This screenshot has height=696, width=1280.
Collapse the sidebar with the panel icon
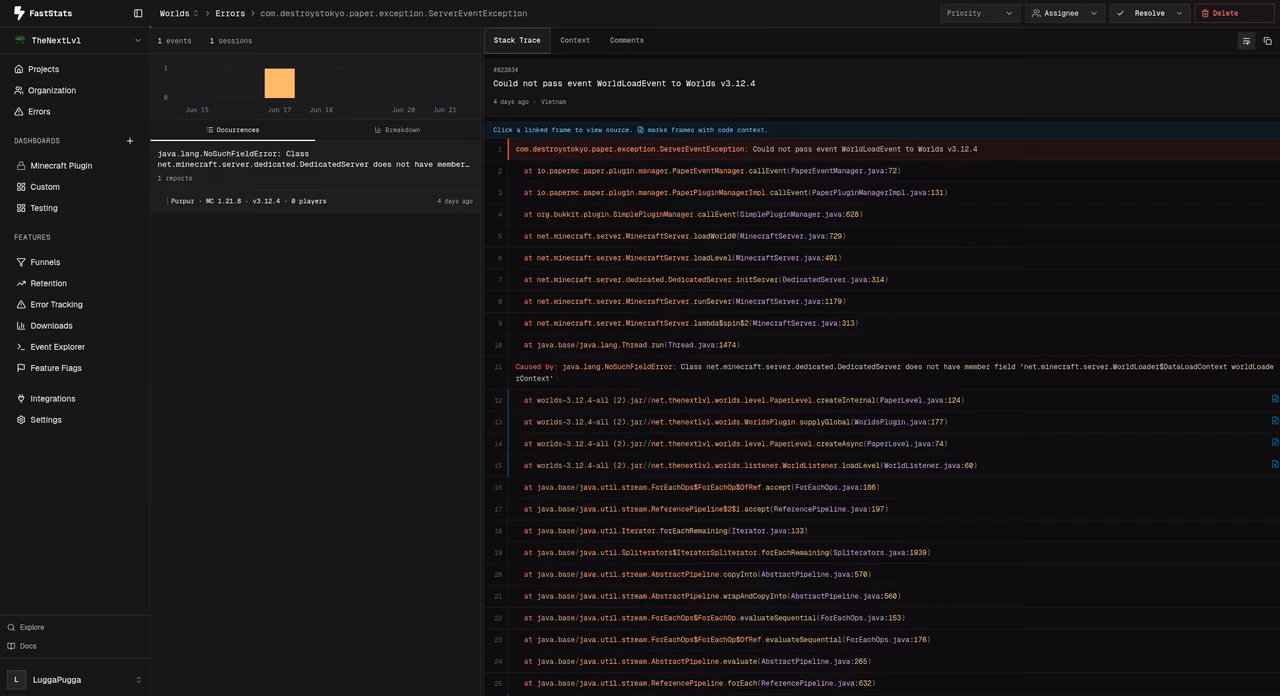pyautogui.click(x=138, y=13)
